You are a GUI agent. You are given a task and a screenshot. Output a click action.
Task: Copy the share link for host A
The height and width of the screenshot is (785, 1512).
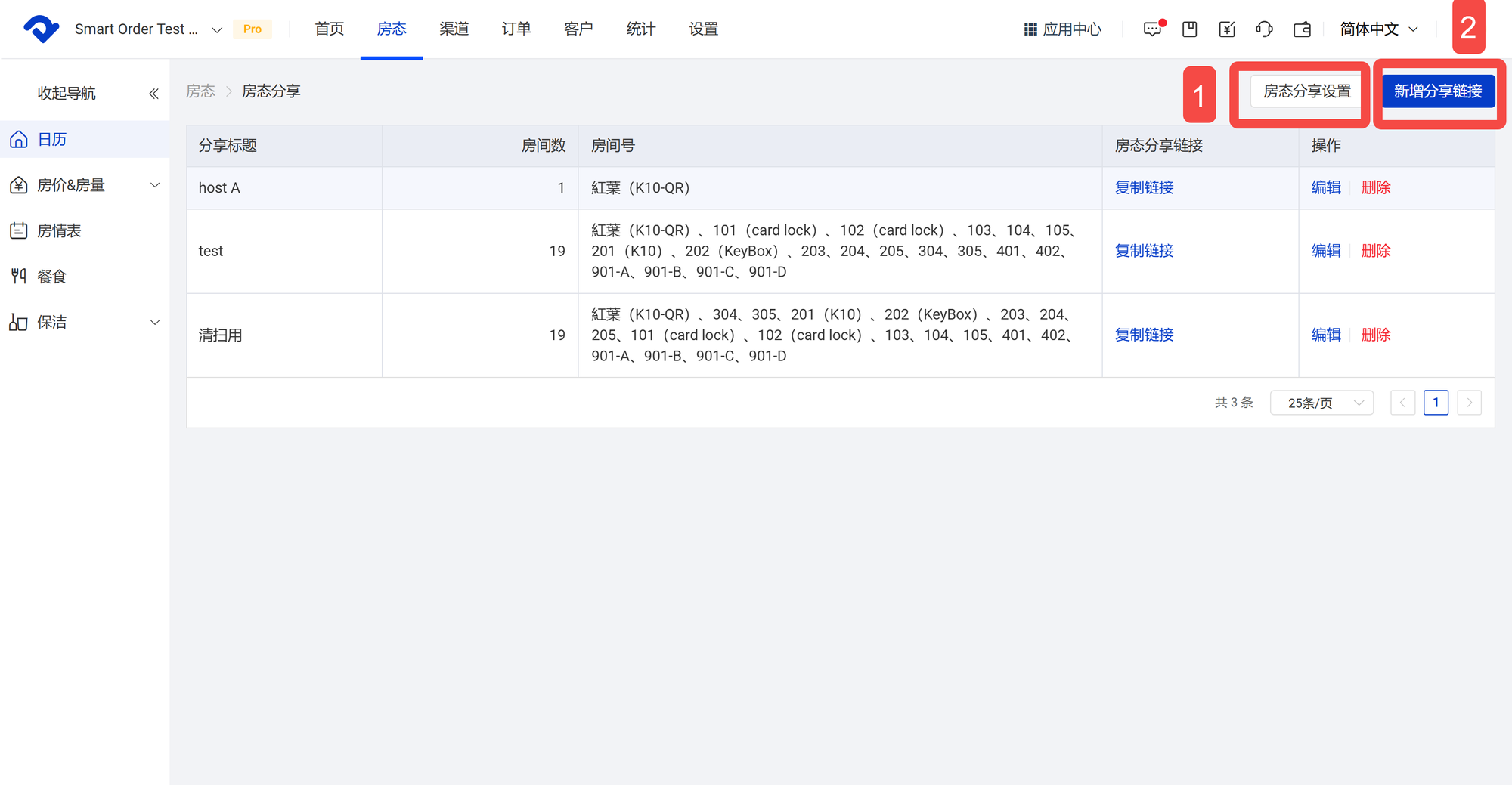tap(1144, 188)
